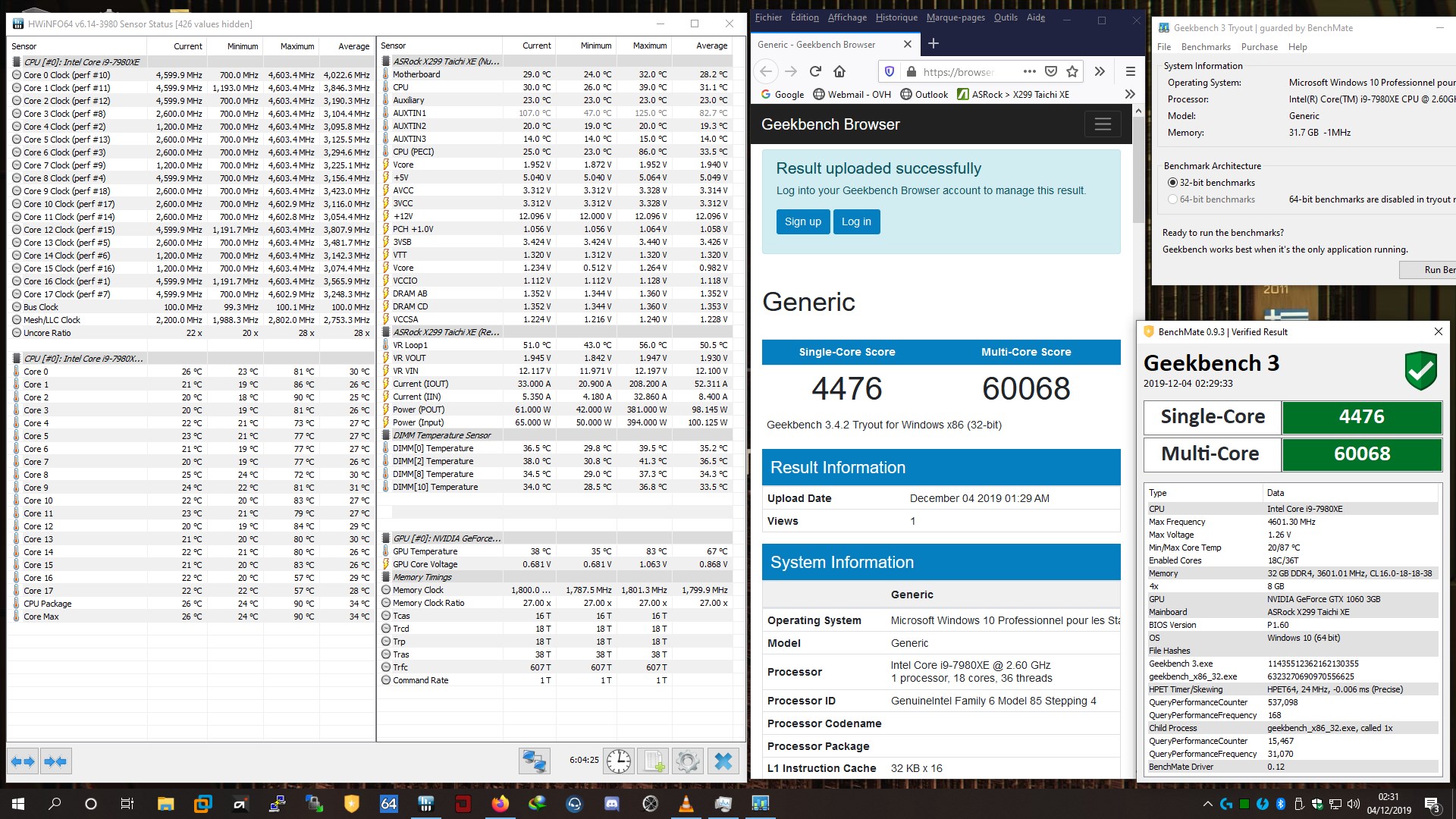Select 64-bit benchmarks radio button
This screenshot has width=1456, height=819.
[1172, 199]
